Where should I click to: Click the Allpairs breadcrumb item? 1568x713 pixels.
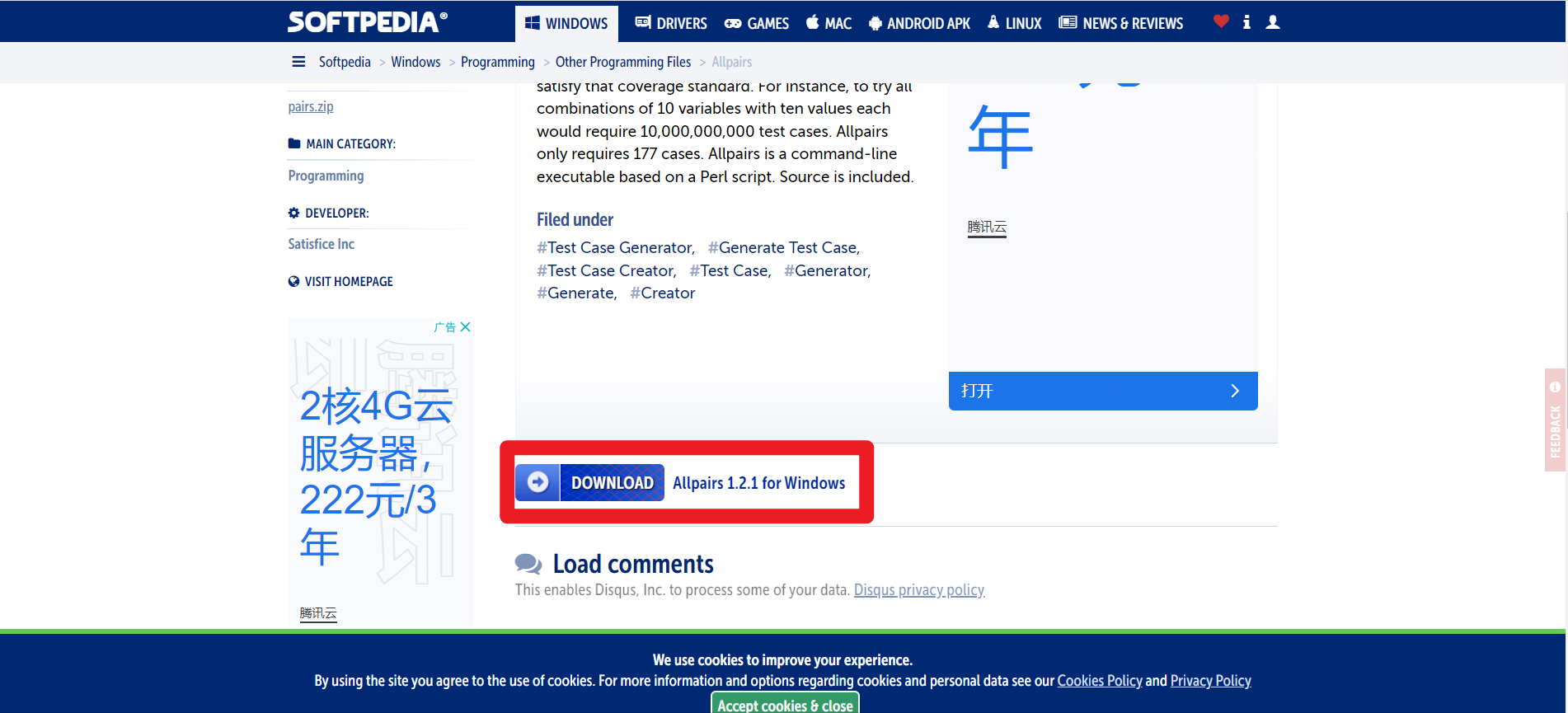[732, 62]
